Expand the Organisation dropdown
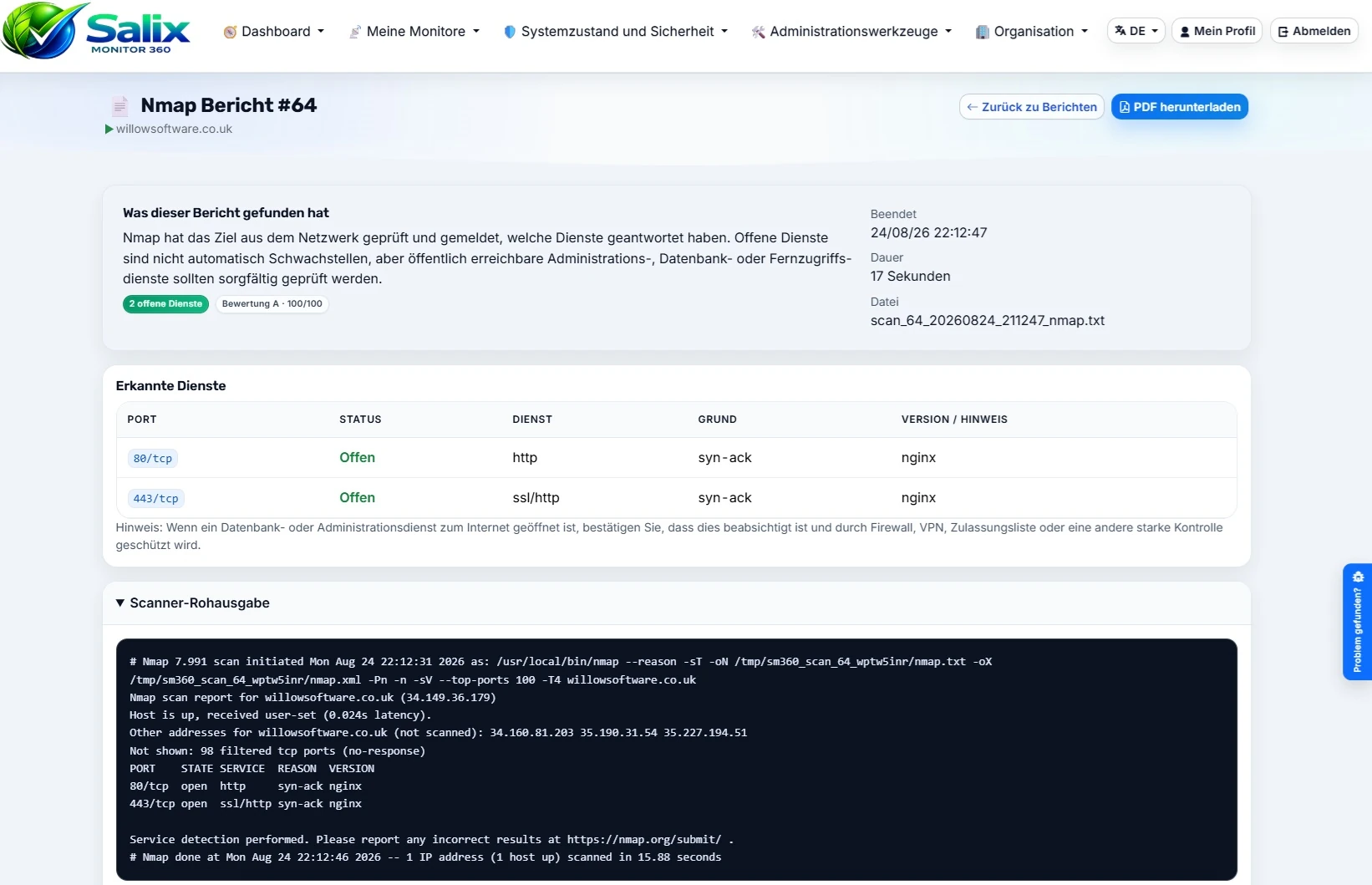This screenshot has width=1372, height=885. [1032, 32]
